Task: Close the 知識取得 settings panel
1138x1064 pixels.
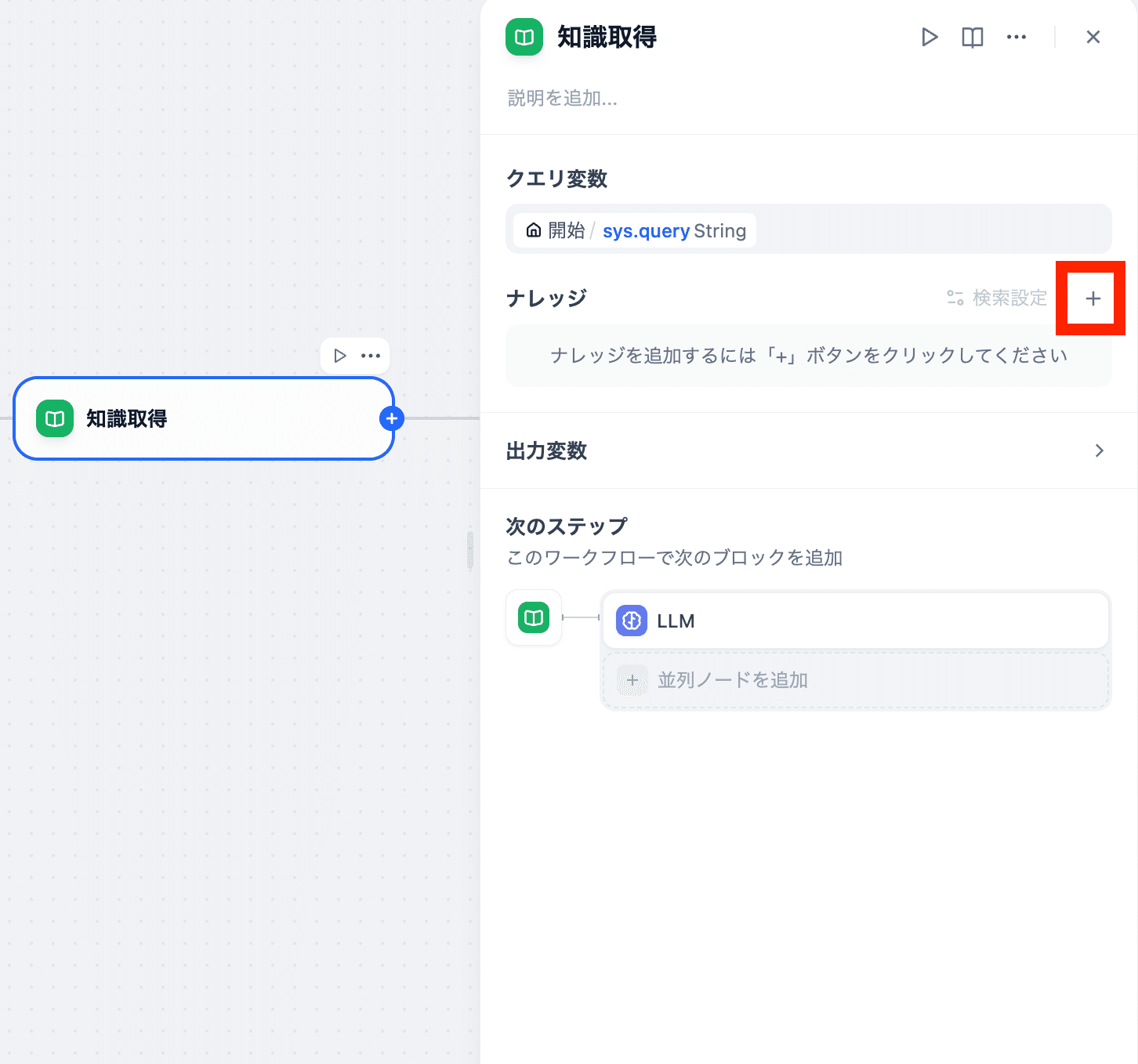Action: [1093, 37]
